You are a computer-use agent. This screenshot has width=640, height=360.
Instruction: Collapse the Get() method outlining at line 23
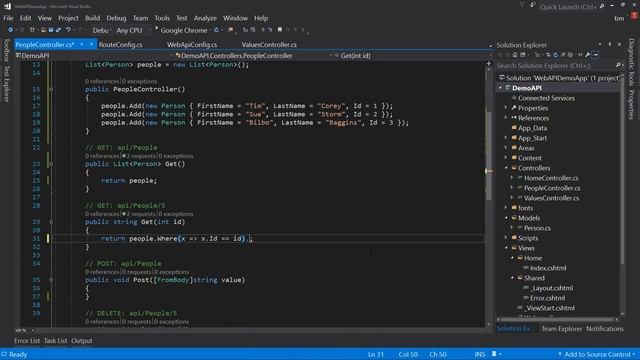51,164
